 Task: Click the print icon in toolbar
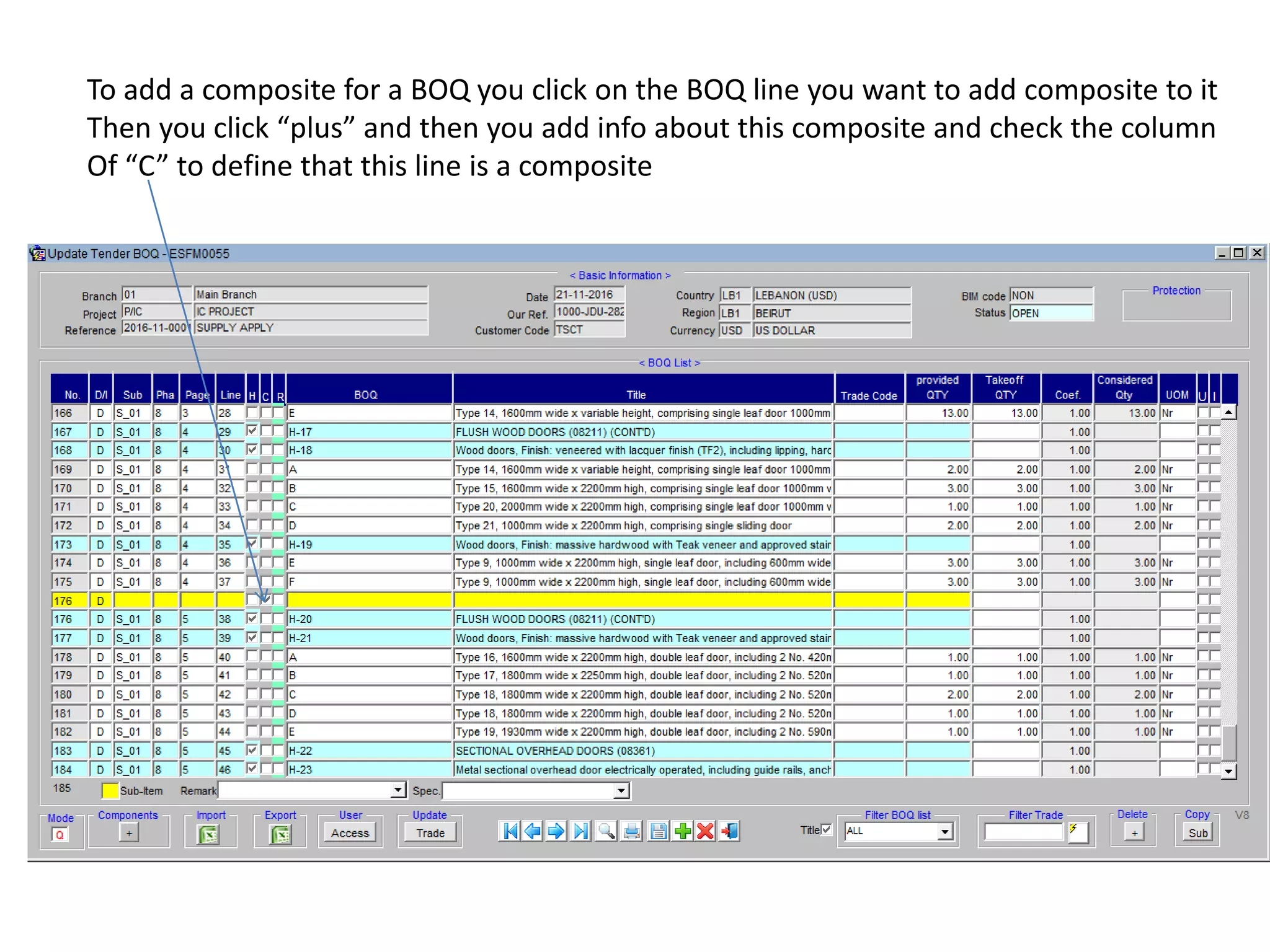[632, 831]
